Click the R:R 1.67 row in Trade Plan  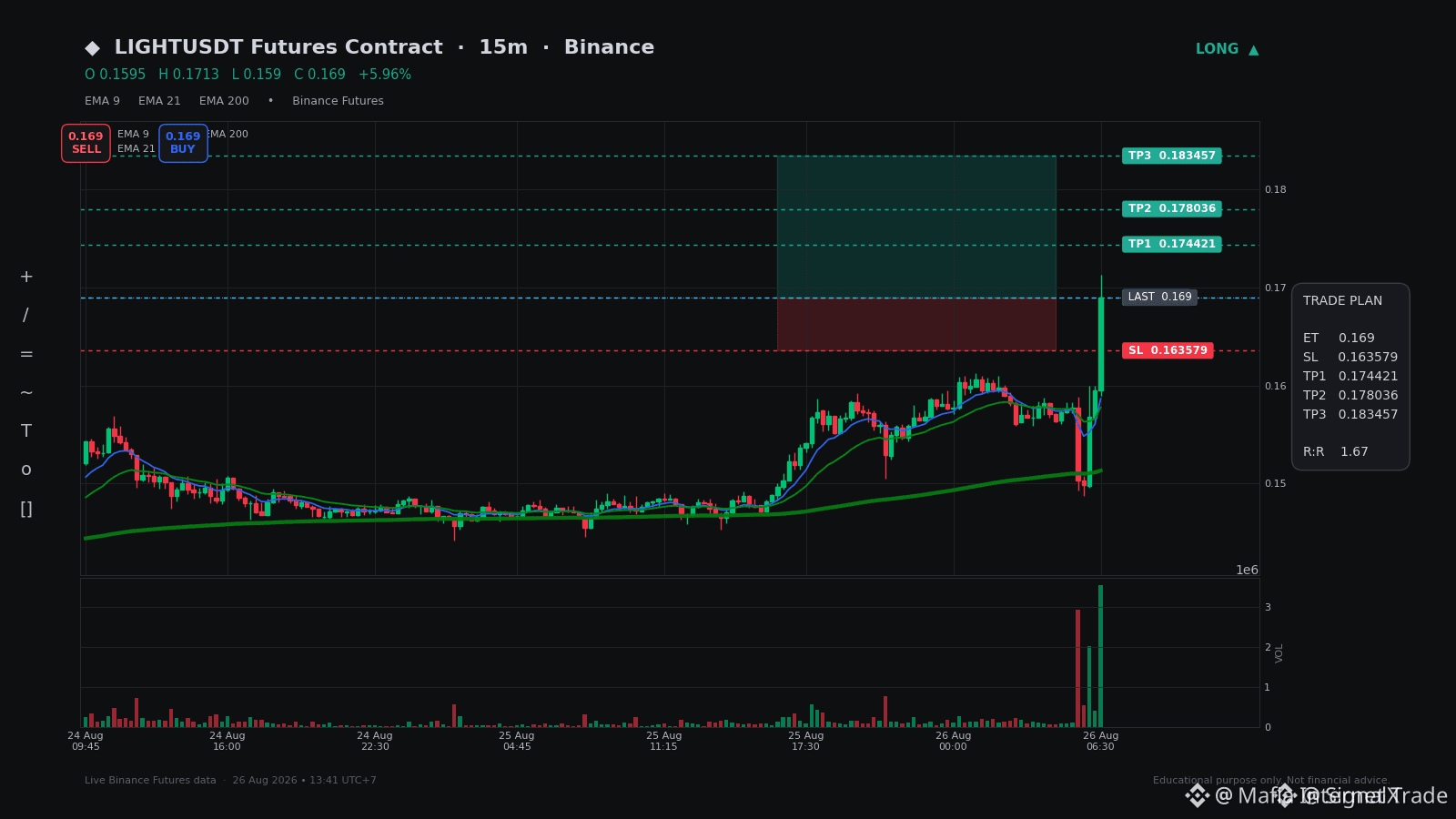point(1336,451)
